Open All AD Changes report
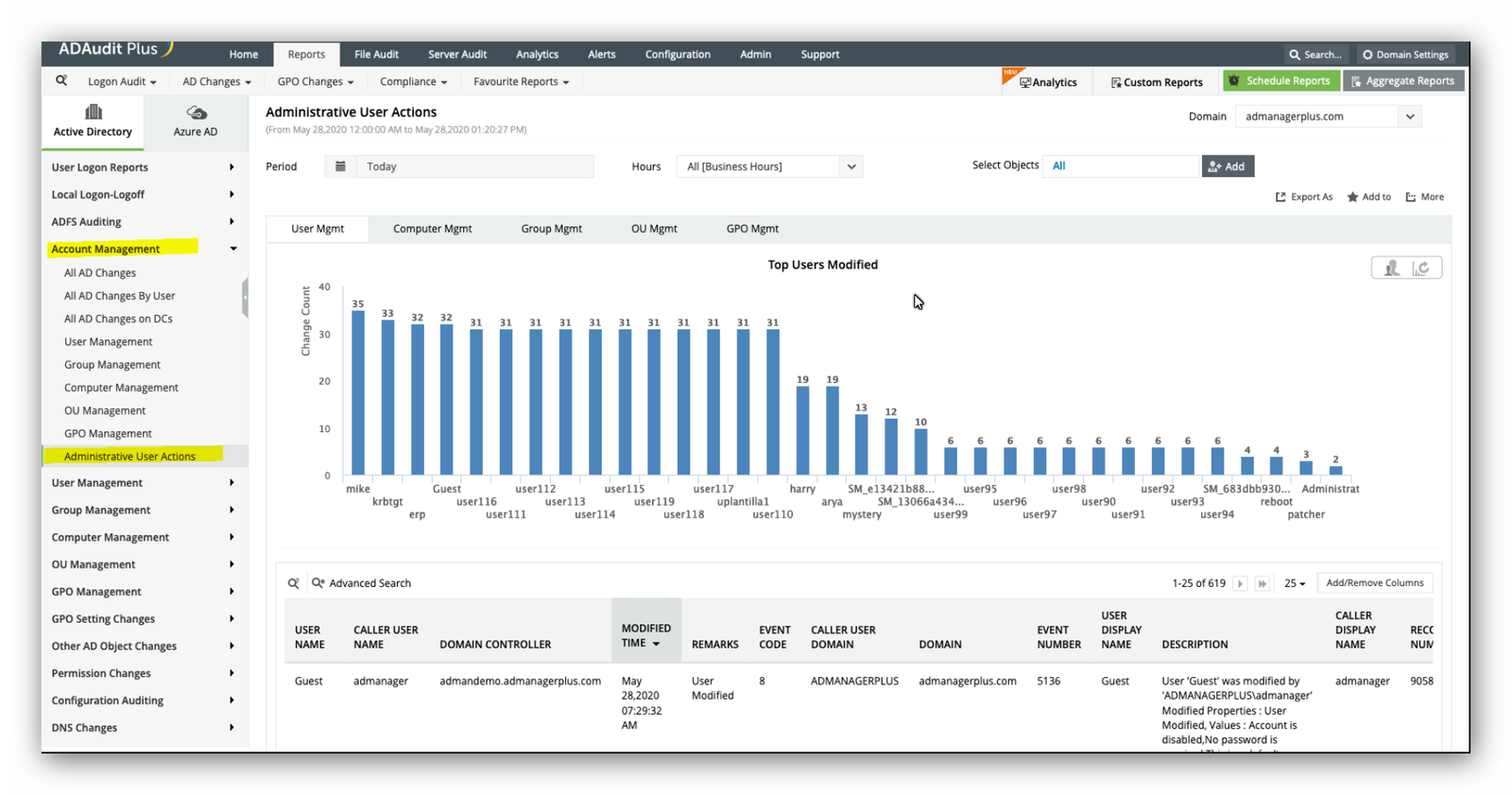Image resolution: width=1512 pixels, height=795 pixels. tap(100, 273)
